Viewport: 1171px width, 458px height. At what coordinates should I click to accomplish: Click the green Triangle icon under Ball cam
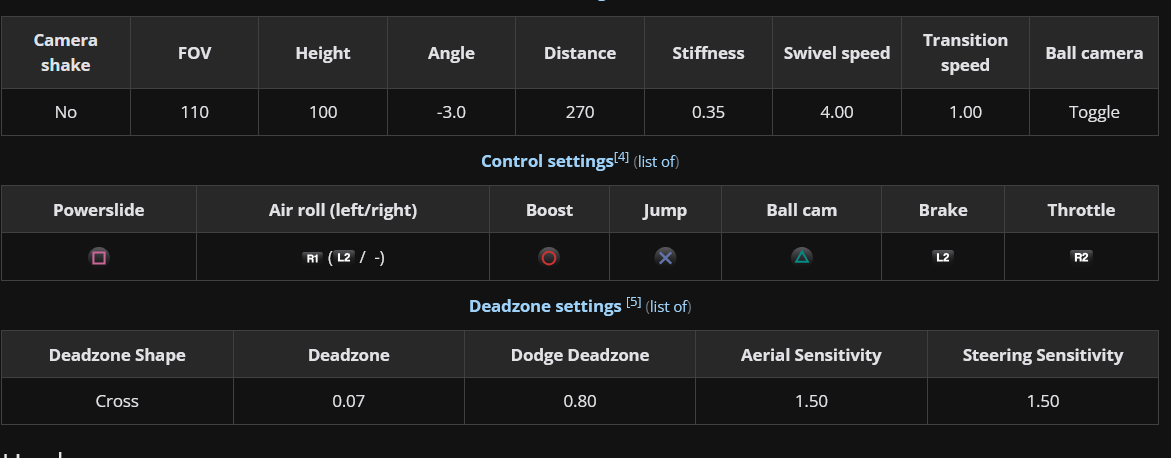click(801, 257)
